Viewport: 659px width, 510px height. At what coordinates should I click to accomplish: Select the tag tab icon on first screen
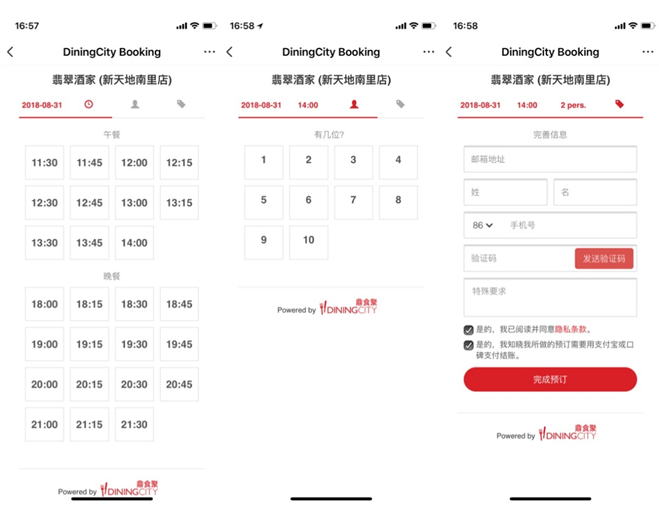click(181, 104)
